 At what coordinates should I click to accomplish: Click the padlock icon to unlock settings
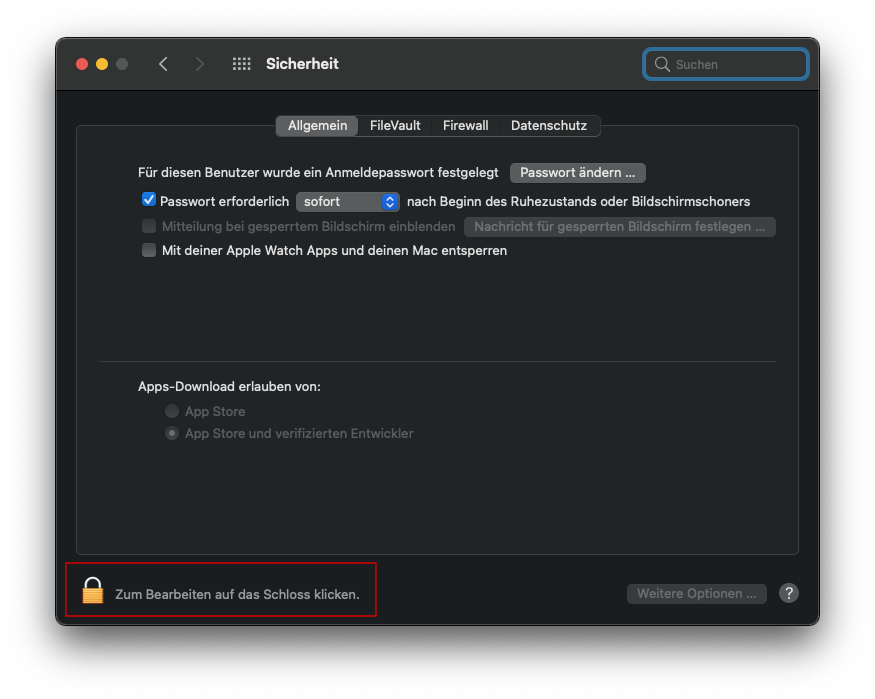point(93,591)
